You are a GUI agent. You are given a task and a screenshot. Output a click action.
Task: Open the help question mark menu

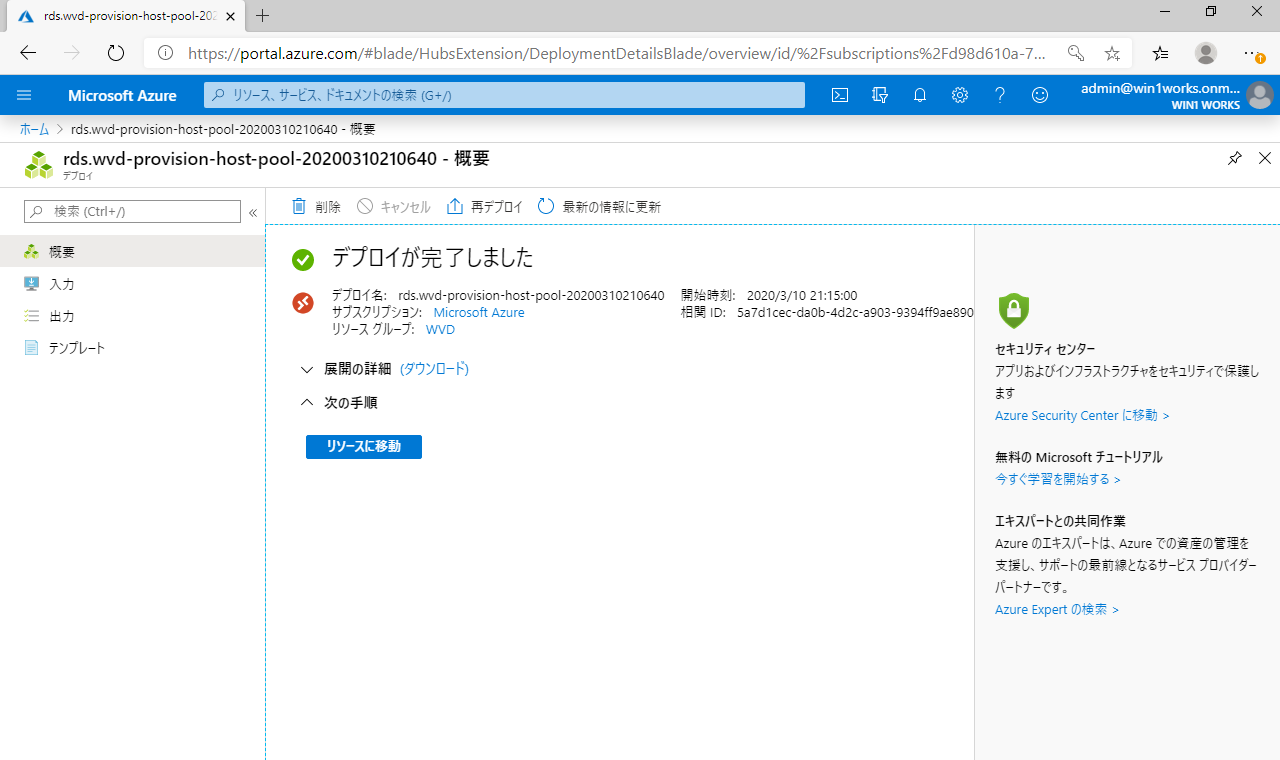pos(1000,95)
